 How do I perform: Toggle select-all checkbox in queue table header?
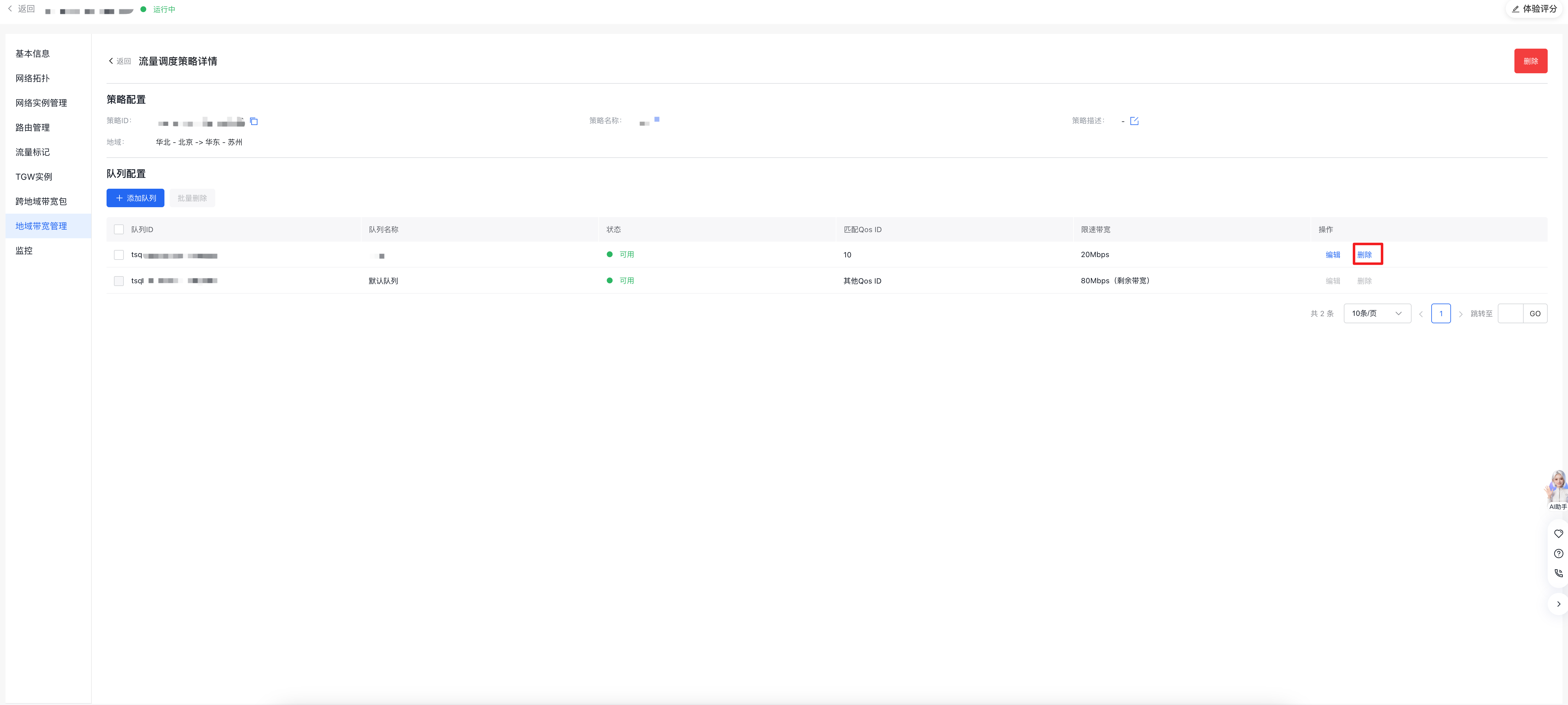click(x=119, y=230)
